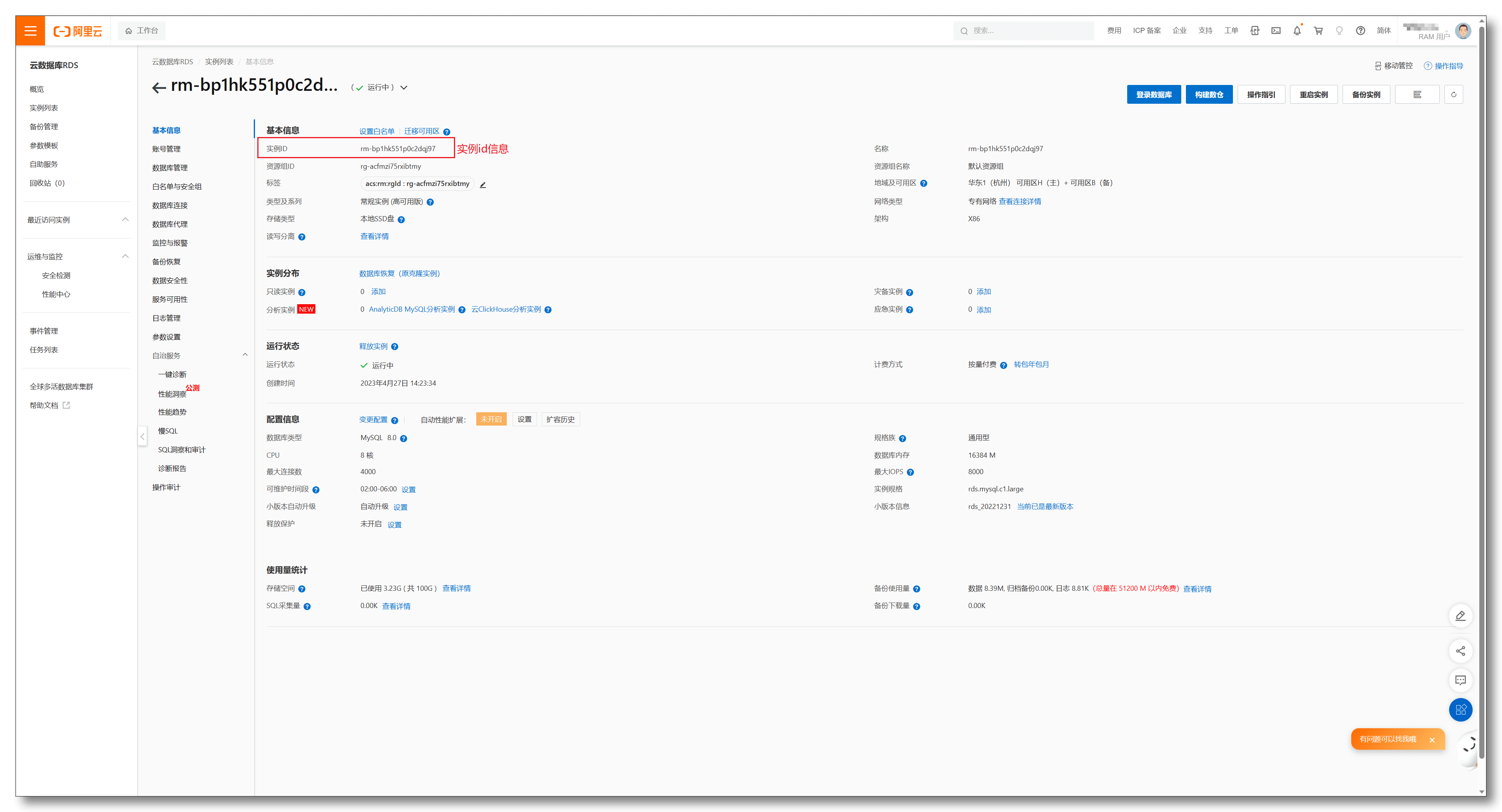Expand the 运行中 status dropdown

point(403,87)
